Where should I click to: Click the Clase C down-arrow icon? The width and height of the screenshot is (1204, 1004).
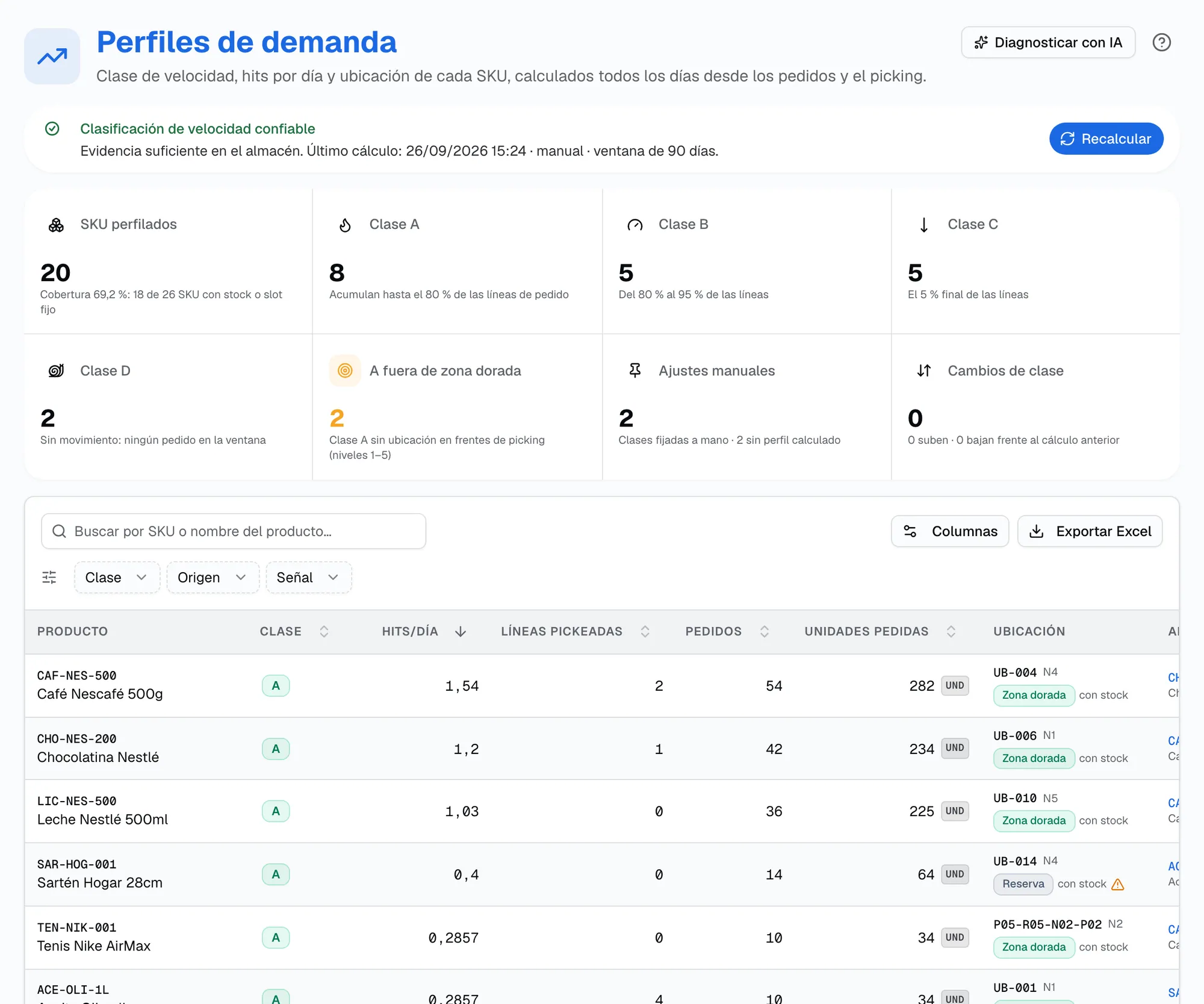[923, 225]
